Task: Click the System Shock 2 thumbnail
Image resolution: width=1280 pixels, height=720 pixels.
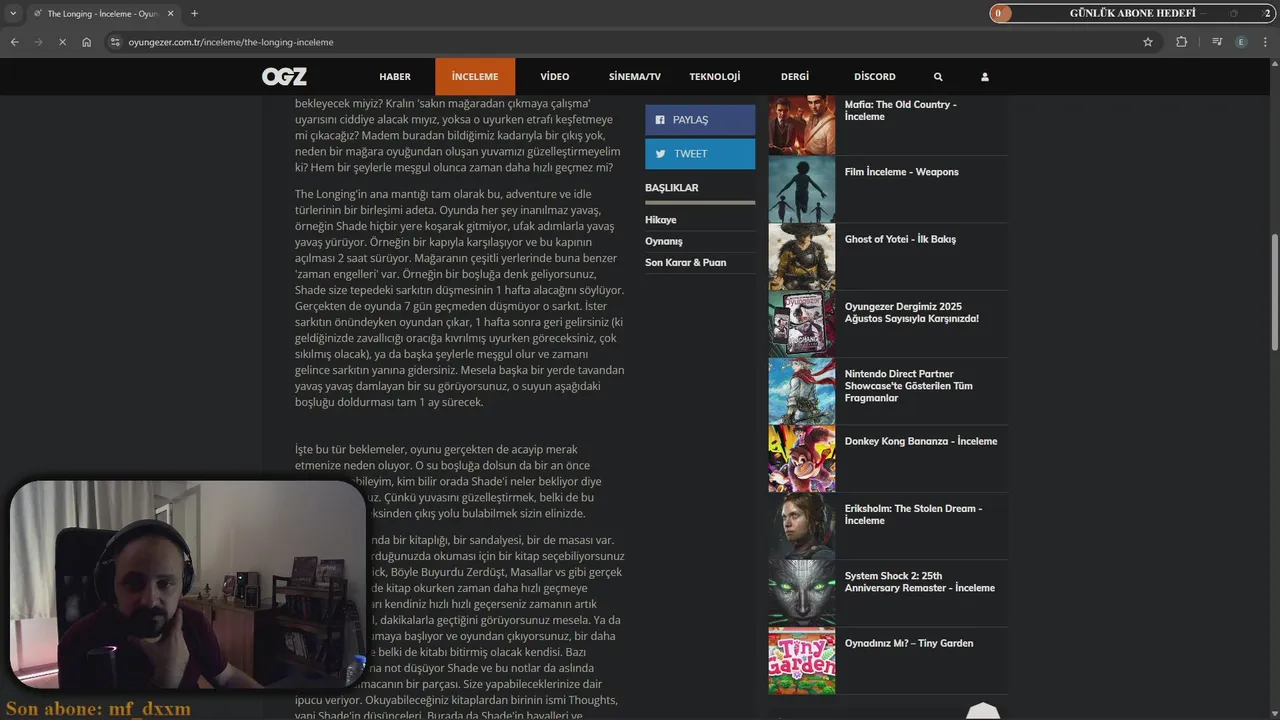Action: [802, 593]
